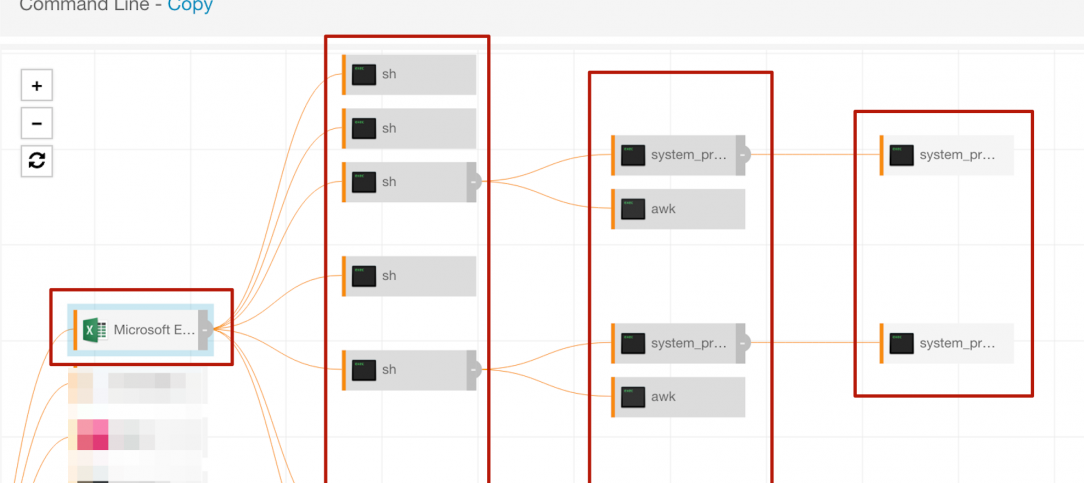Image resolution: width=1084 pixels, height=483 pixels.
Task: Collapse the third sh node's children
Action: point(473,182)
